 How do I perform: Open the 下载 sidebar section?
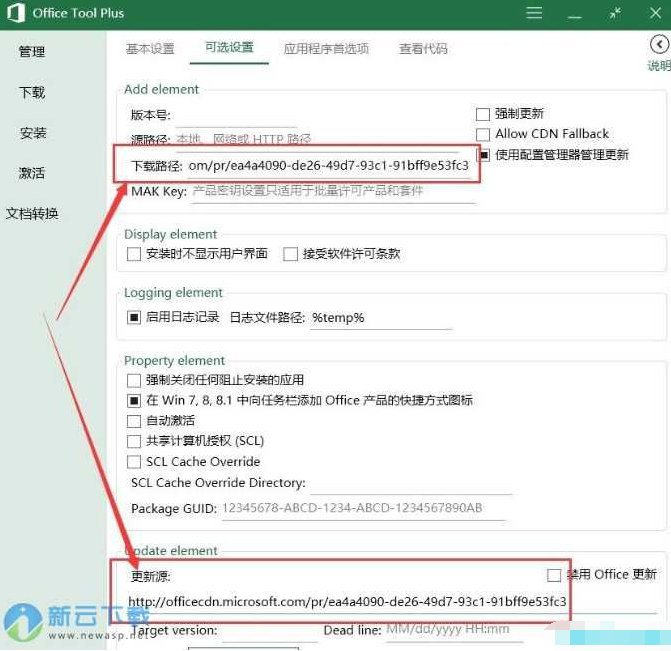(32, 92)
